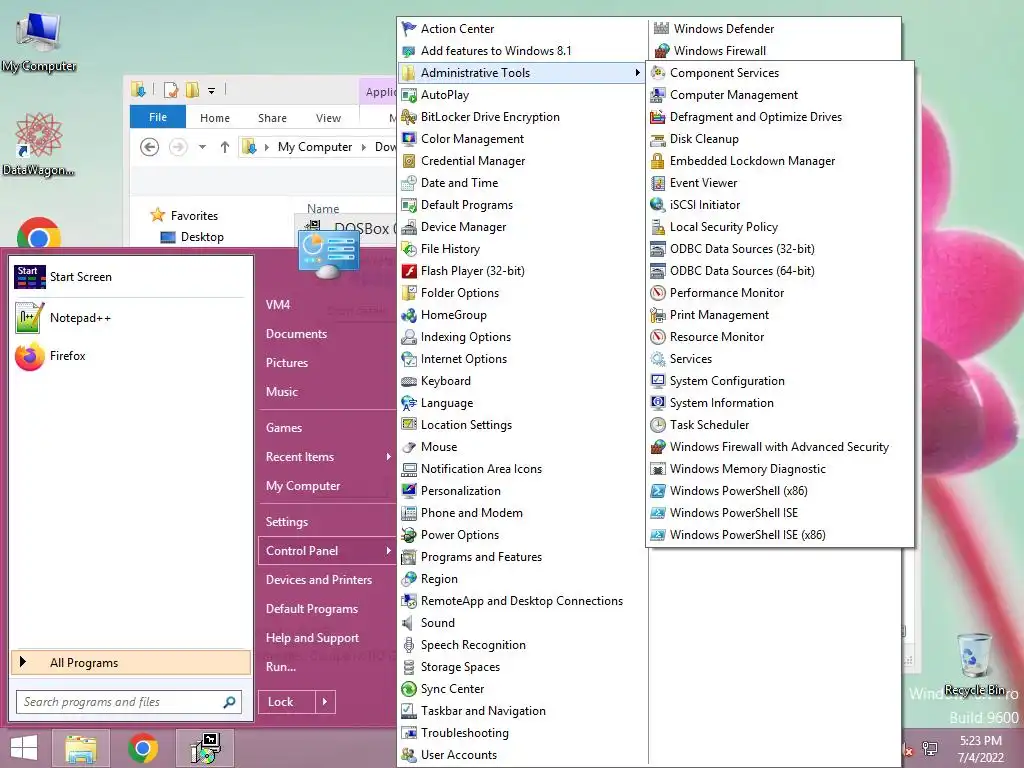The height and width of the screenshot is (768, 1024).
Task: Click the Embedded Lockdown Manager padlock icon
Action: (x=658, y=161)
